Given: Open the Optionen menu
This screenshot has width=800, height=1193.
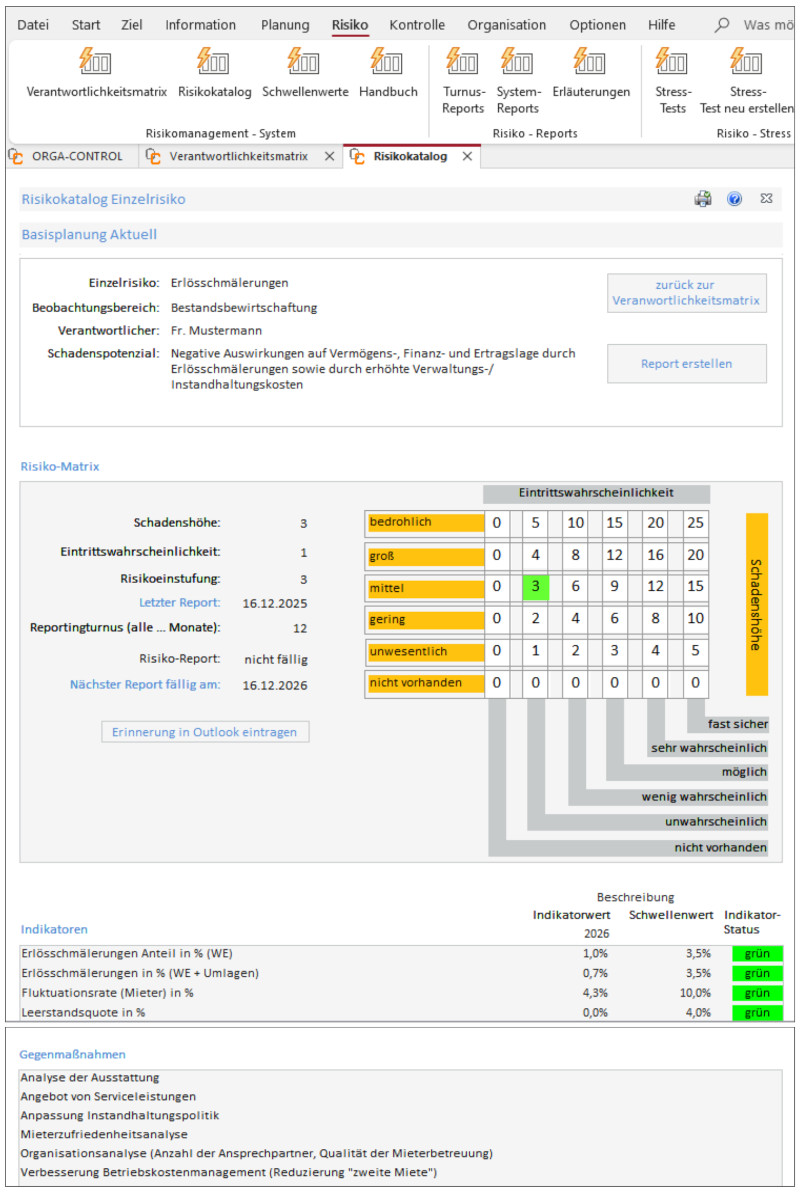Looking at the screenshot, I should coord(598,24).
